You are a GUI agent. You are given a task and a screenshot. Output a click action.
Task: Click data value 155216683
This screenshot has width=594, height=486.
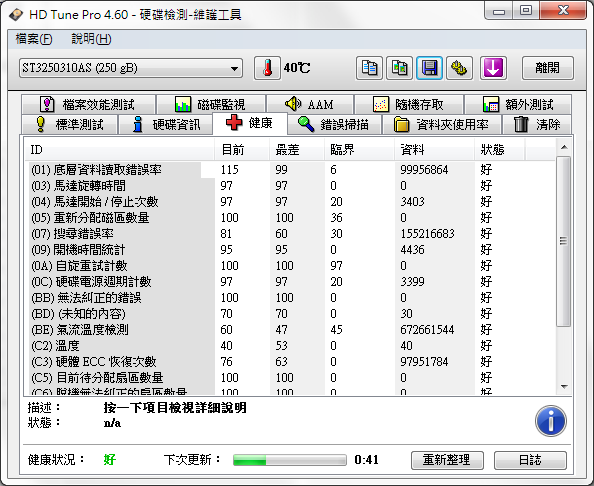427,234
